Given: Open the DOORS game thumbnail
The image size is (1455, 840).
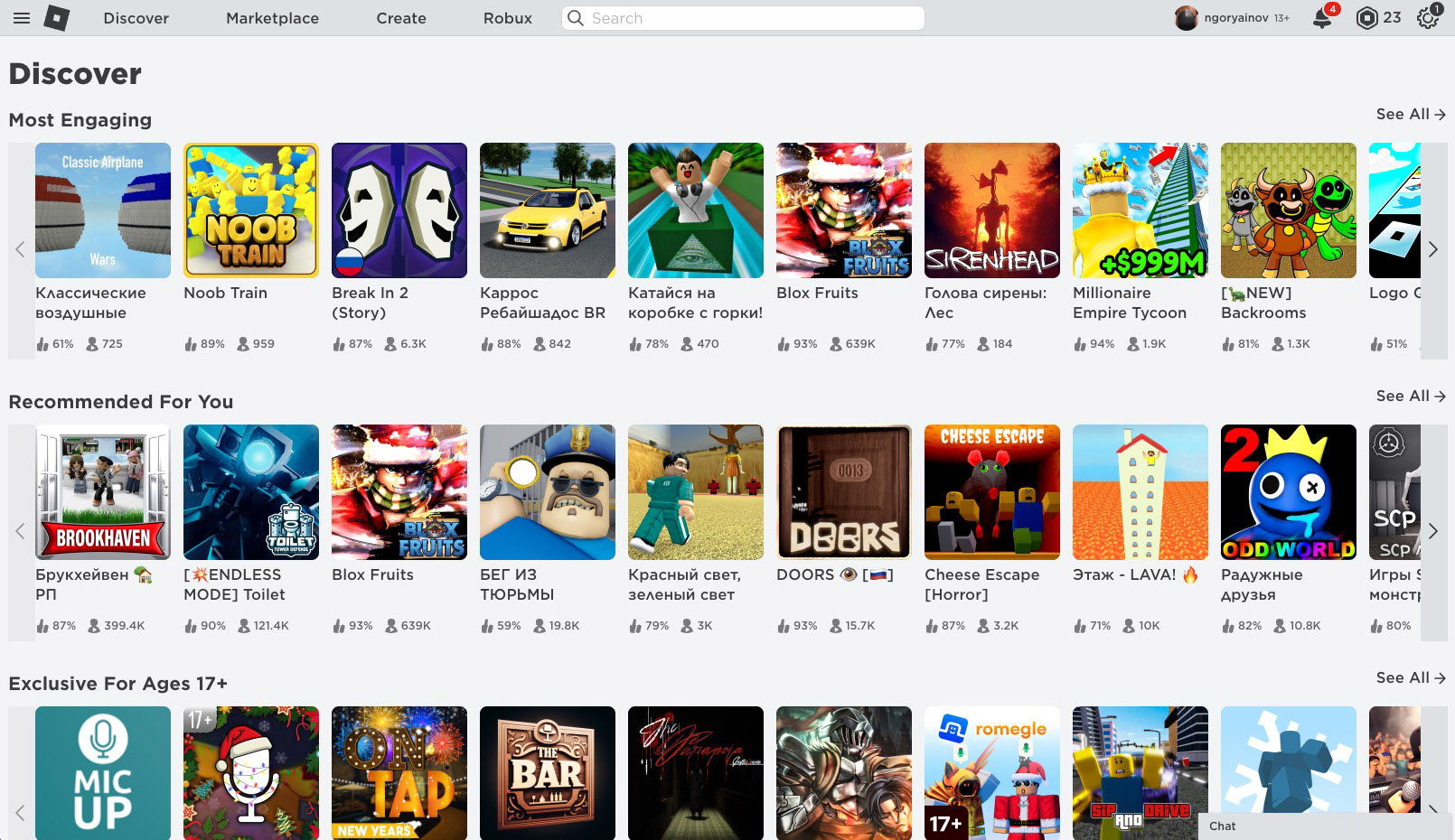Looking at the screenshot, I should [x=844, y=492].
